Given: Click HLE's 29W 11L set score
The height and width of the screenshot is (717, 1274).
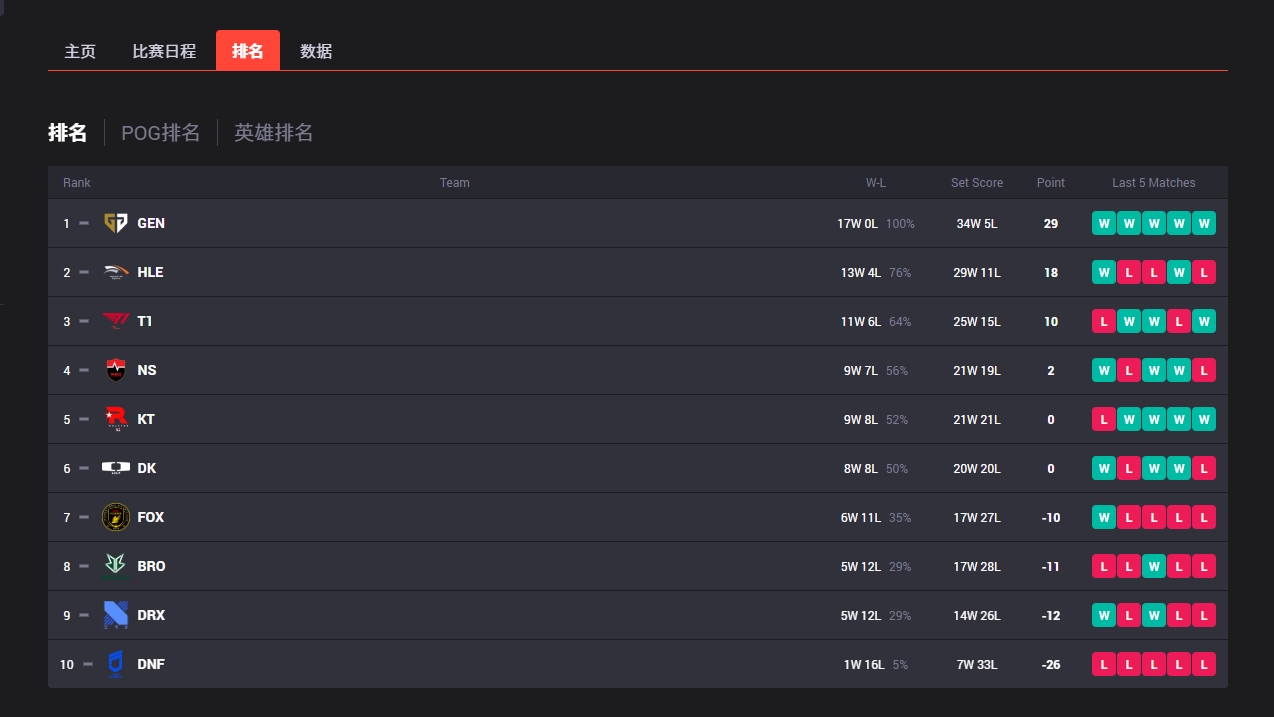Looking at the screenshot, I should click(977, 273).
